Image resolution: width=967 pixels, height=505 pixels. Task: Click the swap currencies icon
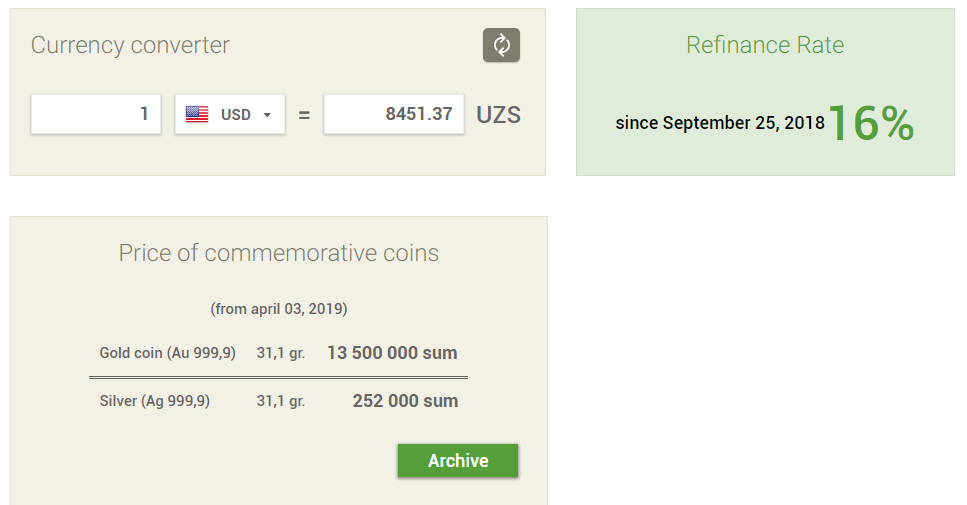[501, 45]
